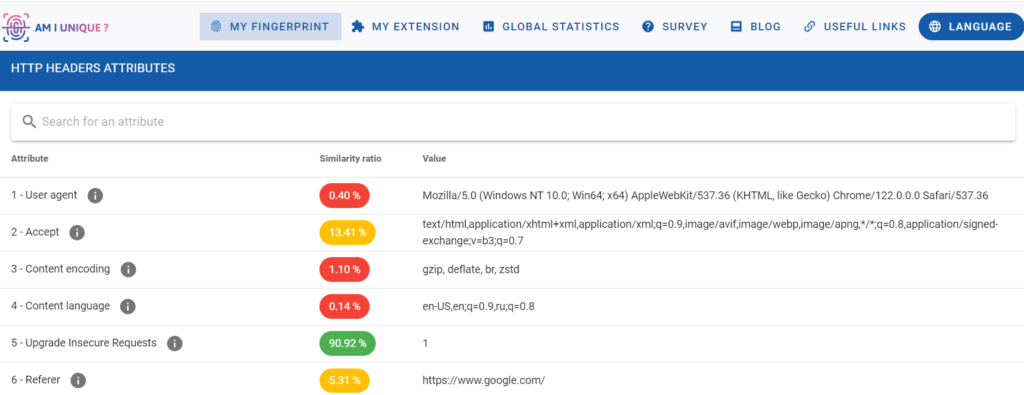
Task: Click the Language button
Action: pos(970,27)
